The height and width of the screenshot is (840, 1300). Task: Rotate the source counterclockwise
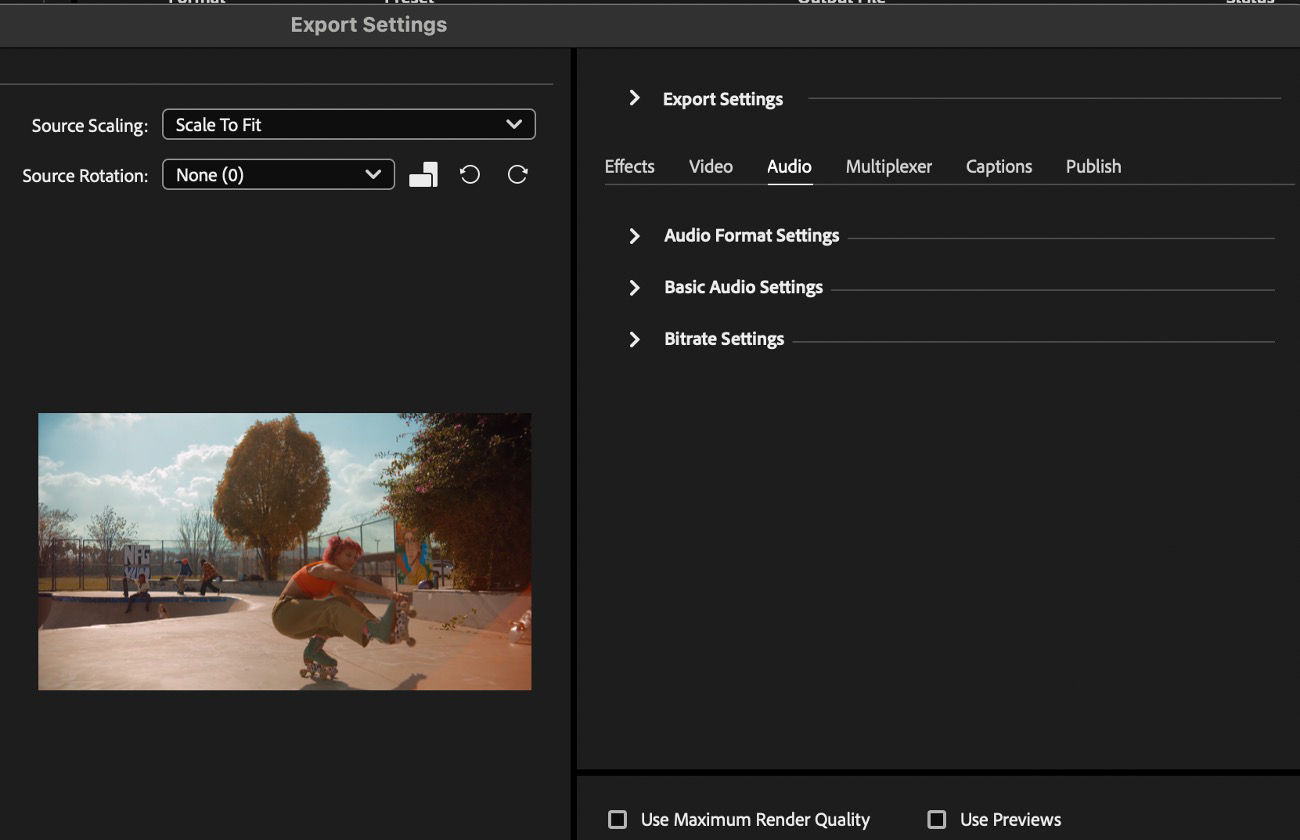[469, 173]
